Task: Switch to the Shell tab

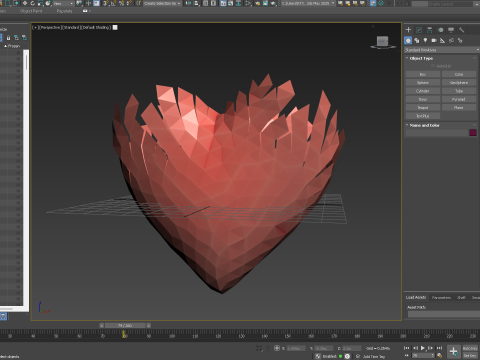Action: (x=461, y=297)
